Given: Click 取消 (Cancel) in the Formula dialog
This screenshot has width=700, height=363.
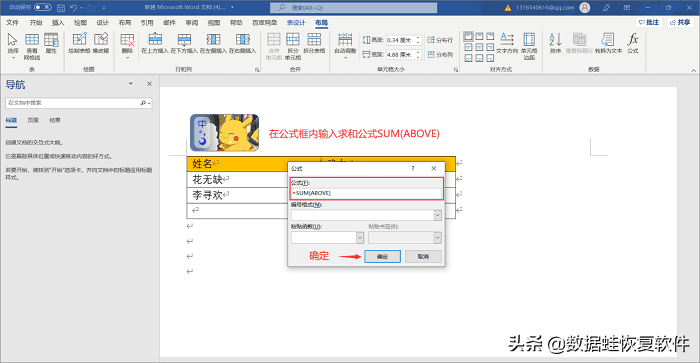Looking at the screenshot, I should click(423, 256).
